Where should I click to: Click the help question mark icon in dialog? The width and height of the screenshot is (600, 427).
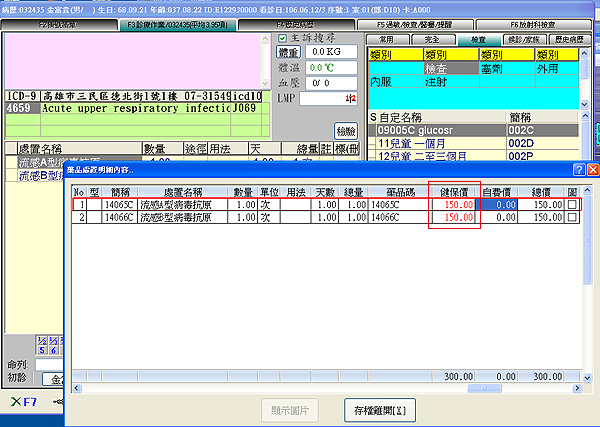pyautogui.click(x=578, y=170)
